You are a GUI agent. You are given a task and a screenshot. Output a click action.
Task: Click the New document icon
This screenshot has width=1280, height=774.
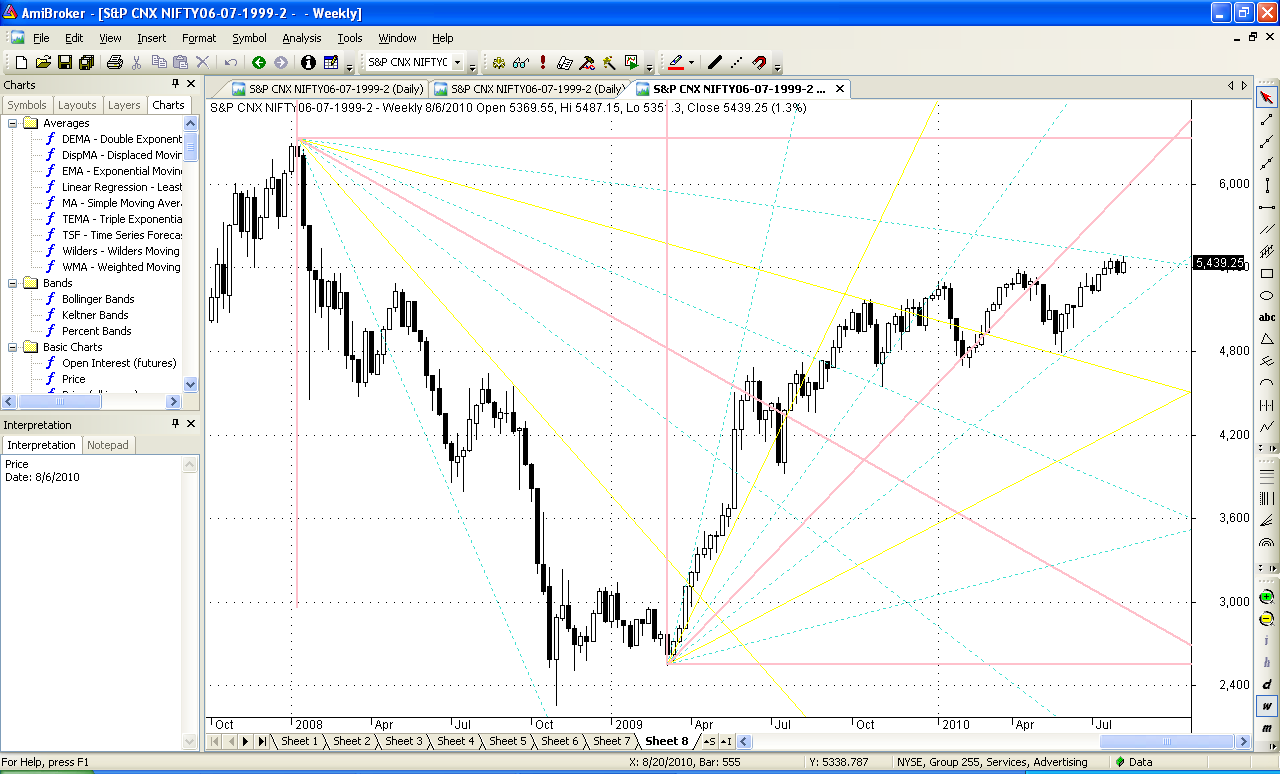point(21,62)
